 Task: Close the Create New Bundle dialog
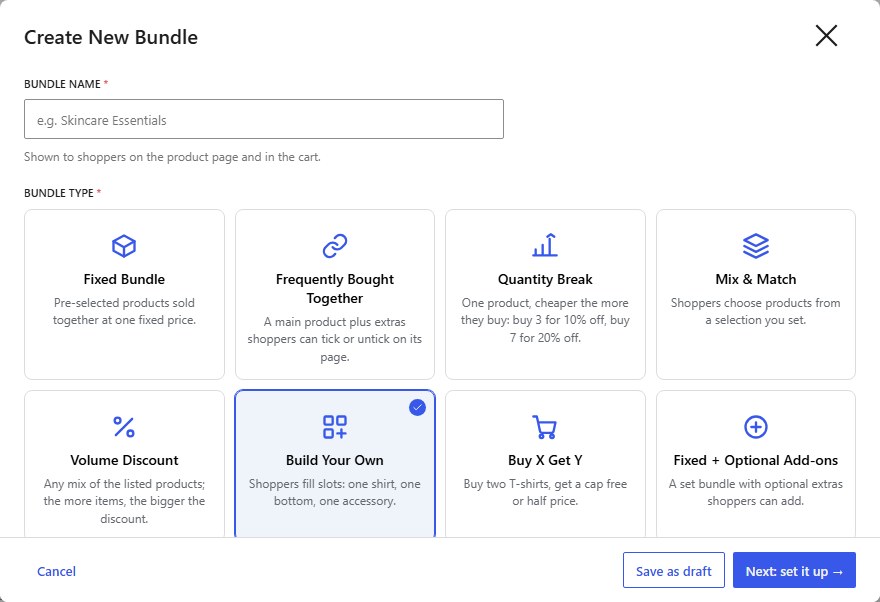826,36
